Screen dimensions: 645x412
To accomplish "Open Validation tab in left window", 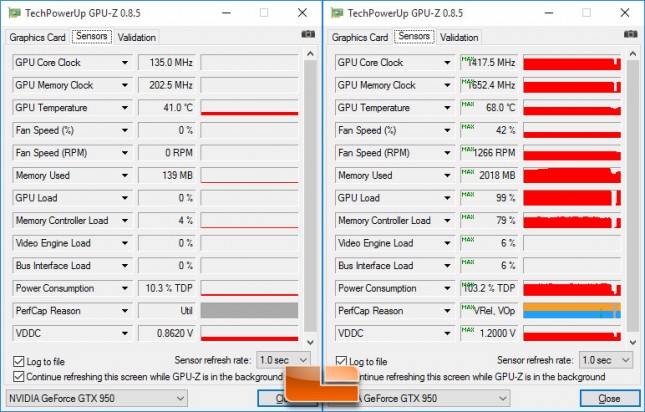I will click(x=137, y=37).
